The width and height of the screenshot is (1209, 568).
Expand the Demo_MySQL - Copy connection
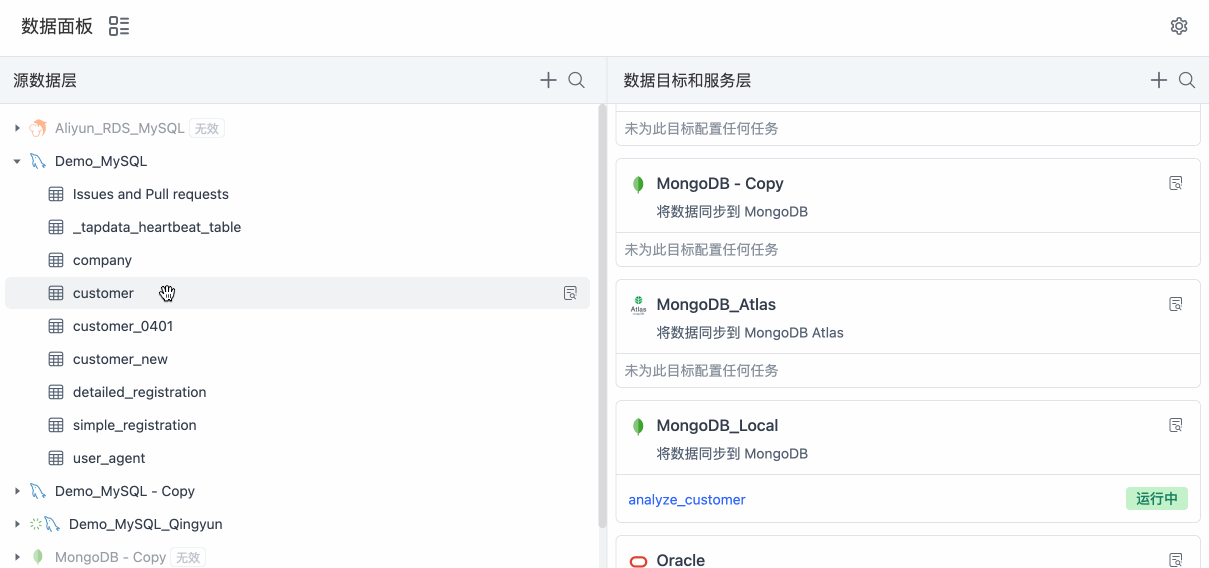point(17,491)
